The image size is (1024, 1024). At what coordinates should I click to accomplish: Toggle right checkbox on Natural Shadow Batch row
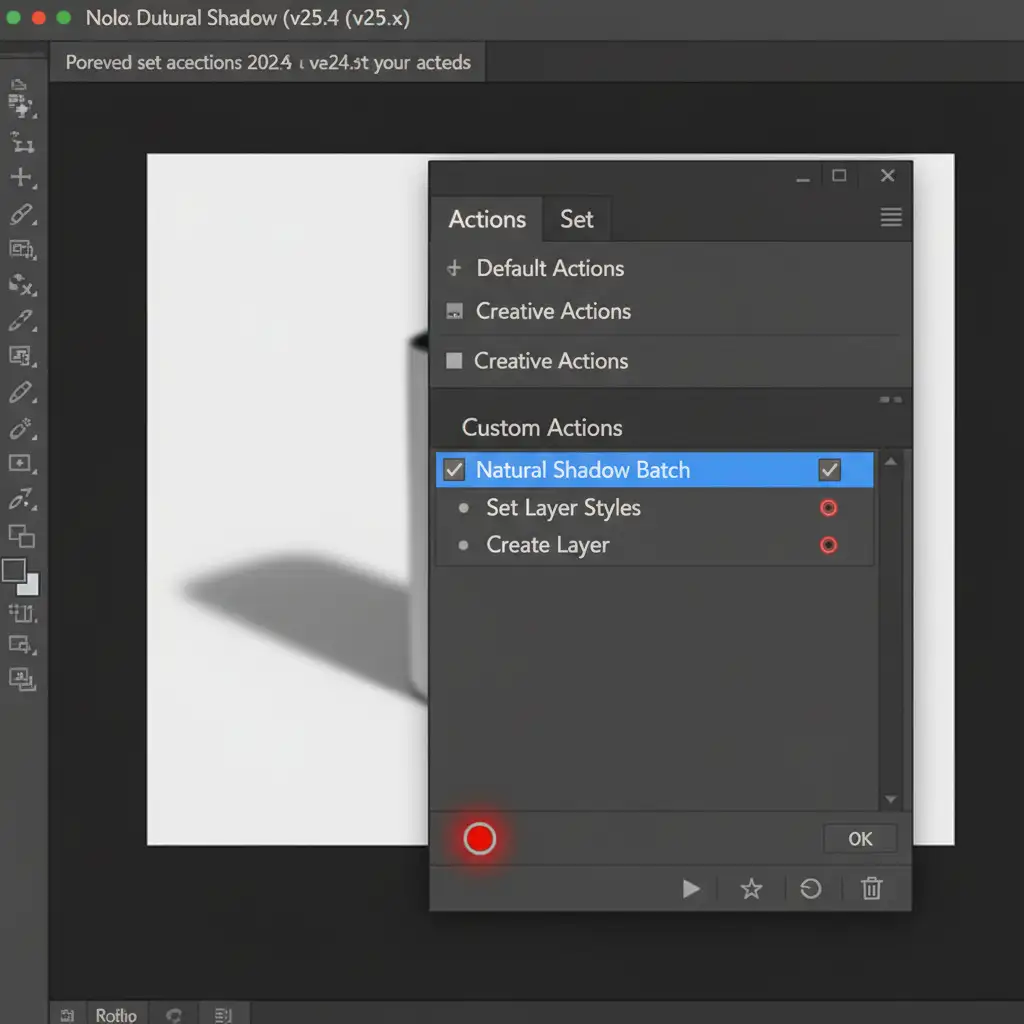click(829, 470)
